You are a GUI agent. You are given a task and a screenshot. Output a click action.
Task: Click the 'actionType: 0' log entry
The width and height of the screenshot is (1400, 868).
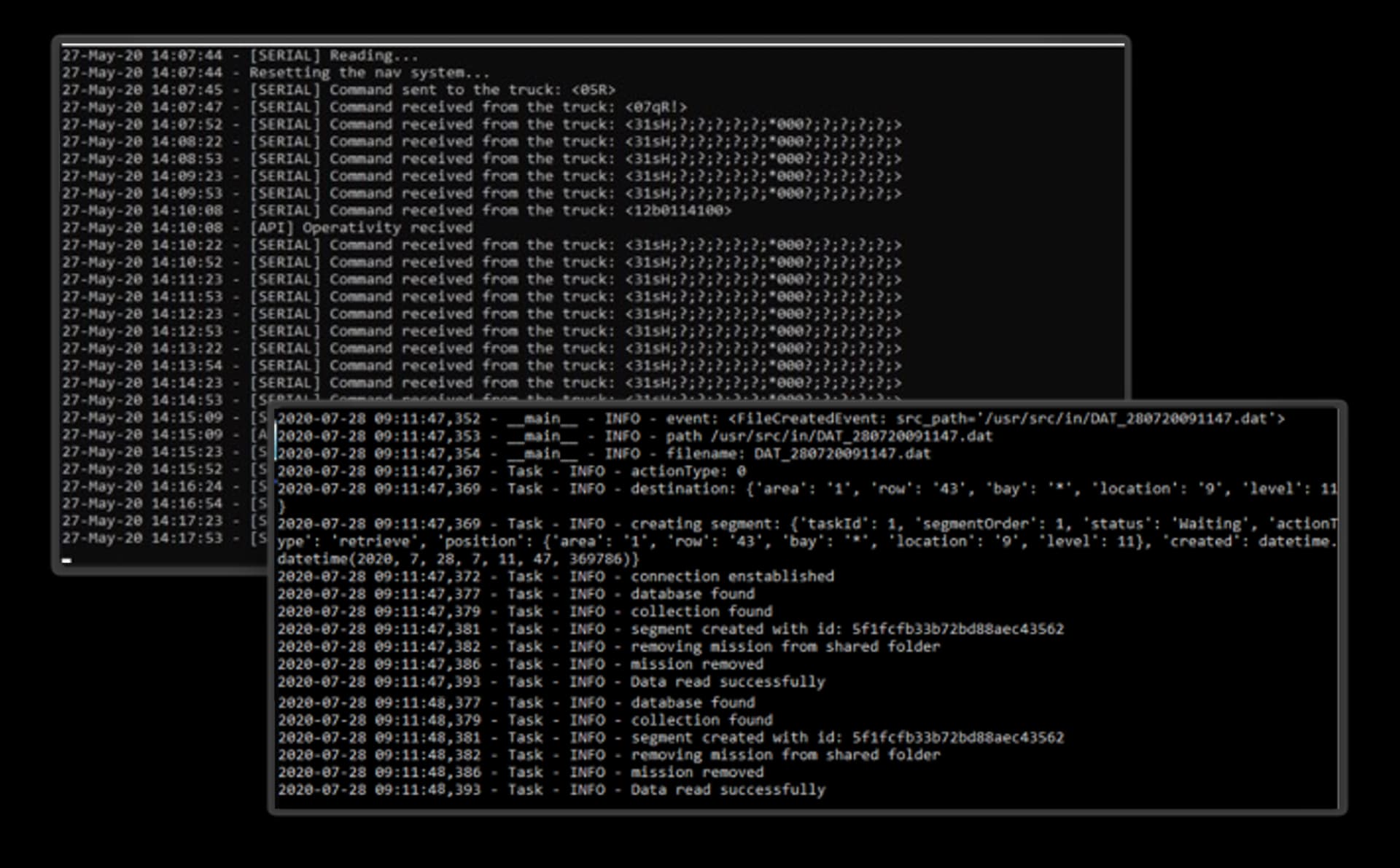point(688,472)
